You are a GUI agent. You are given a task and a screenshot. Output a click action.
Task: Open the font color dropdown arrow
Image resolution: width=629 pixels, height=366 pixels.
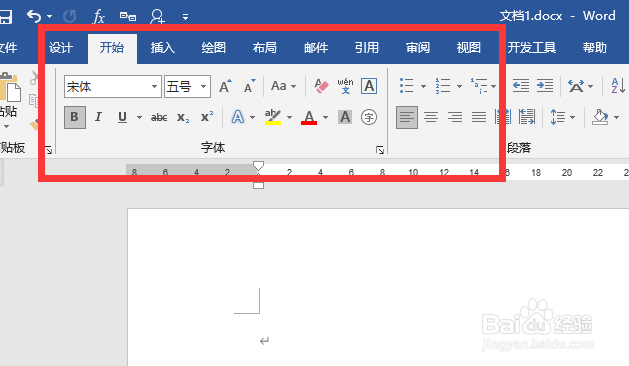tap(325, 118)
